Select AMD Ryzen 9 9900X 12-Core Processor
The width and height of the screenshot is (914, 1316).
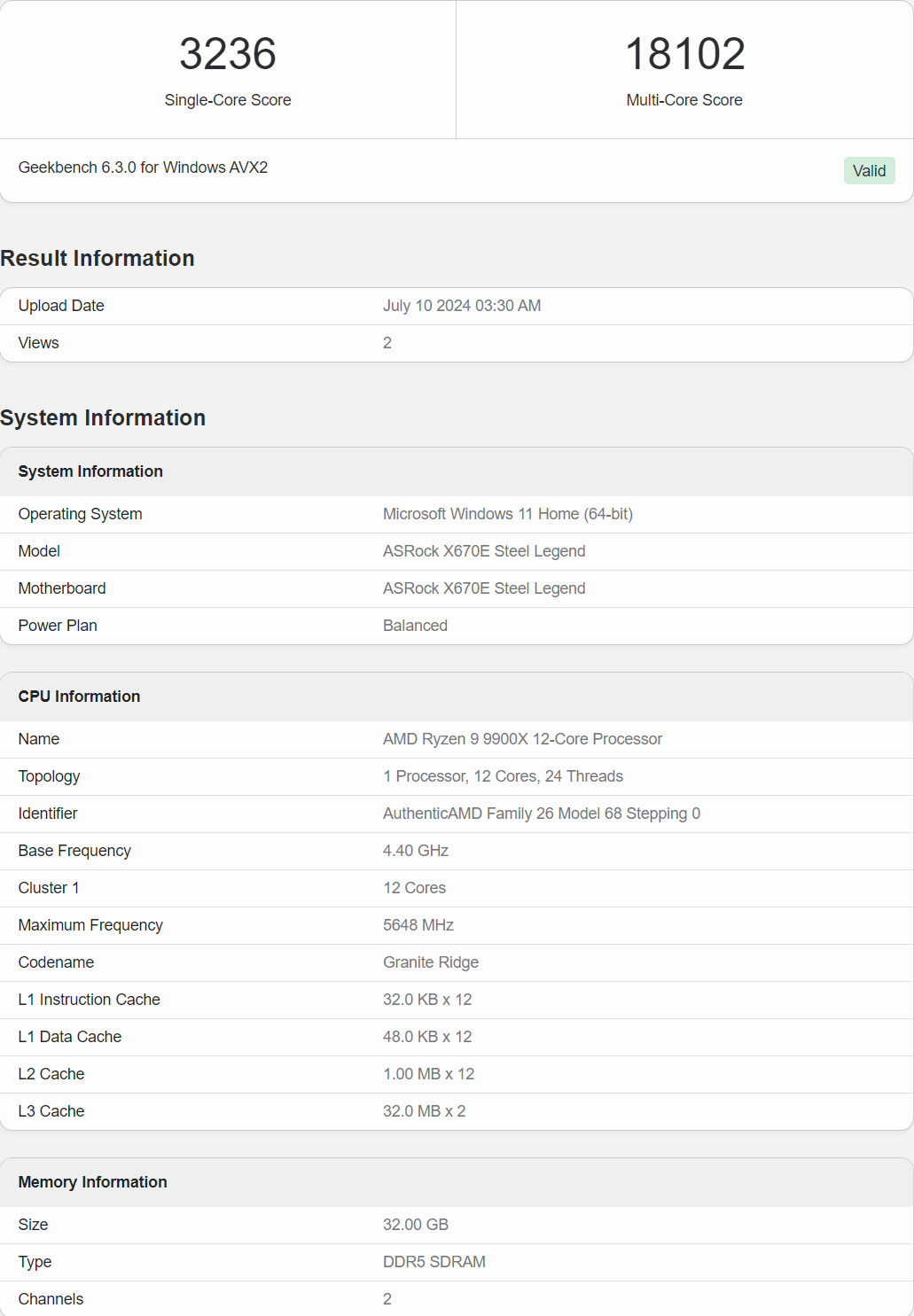(523, 739)
